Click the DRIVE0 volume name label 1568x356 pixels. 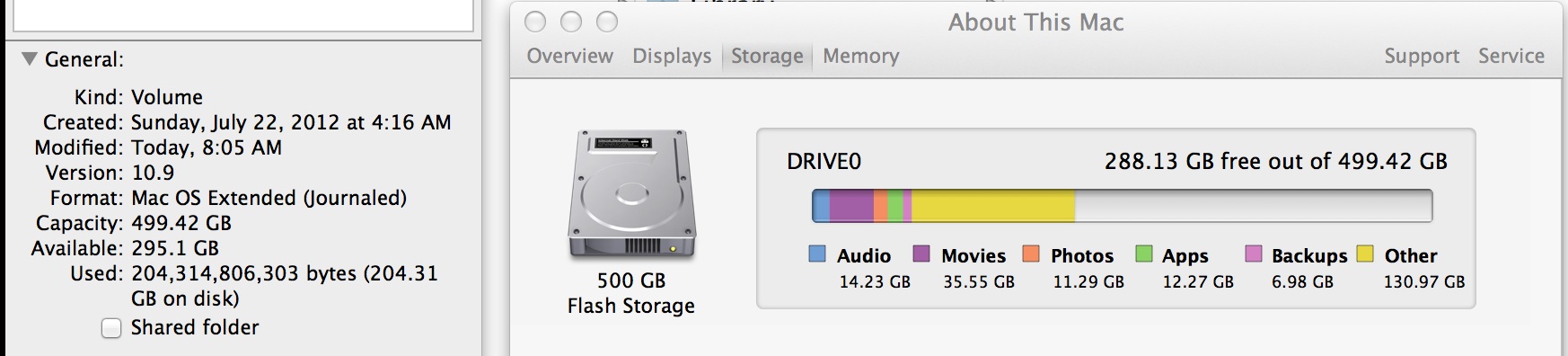click(824, 162)
